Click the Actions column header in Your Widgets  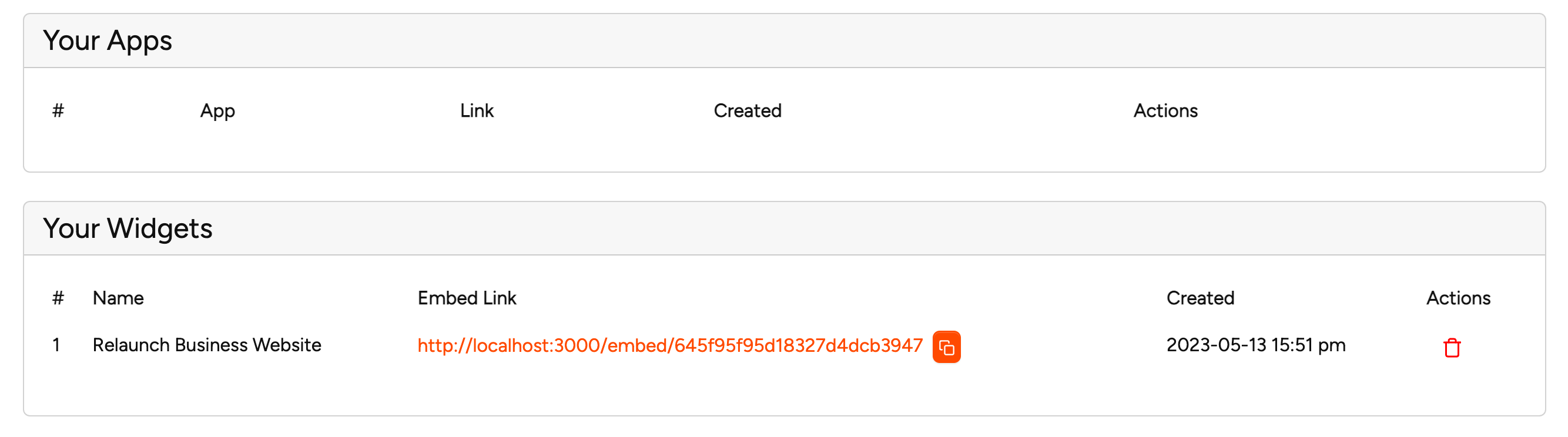(1459, 298)
